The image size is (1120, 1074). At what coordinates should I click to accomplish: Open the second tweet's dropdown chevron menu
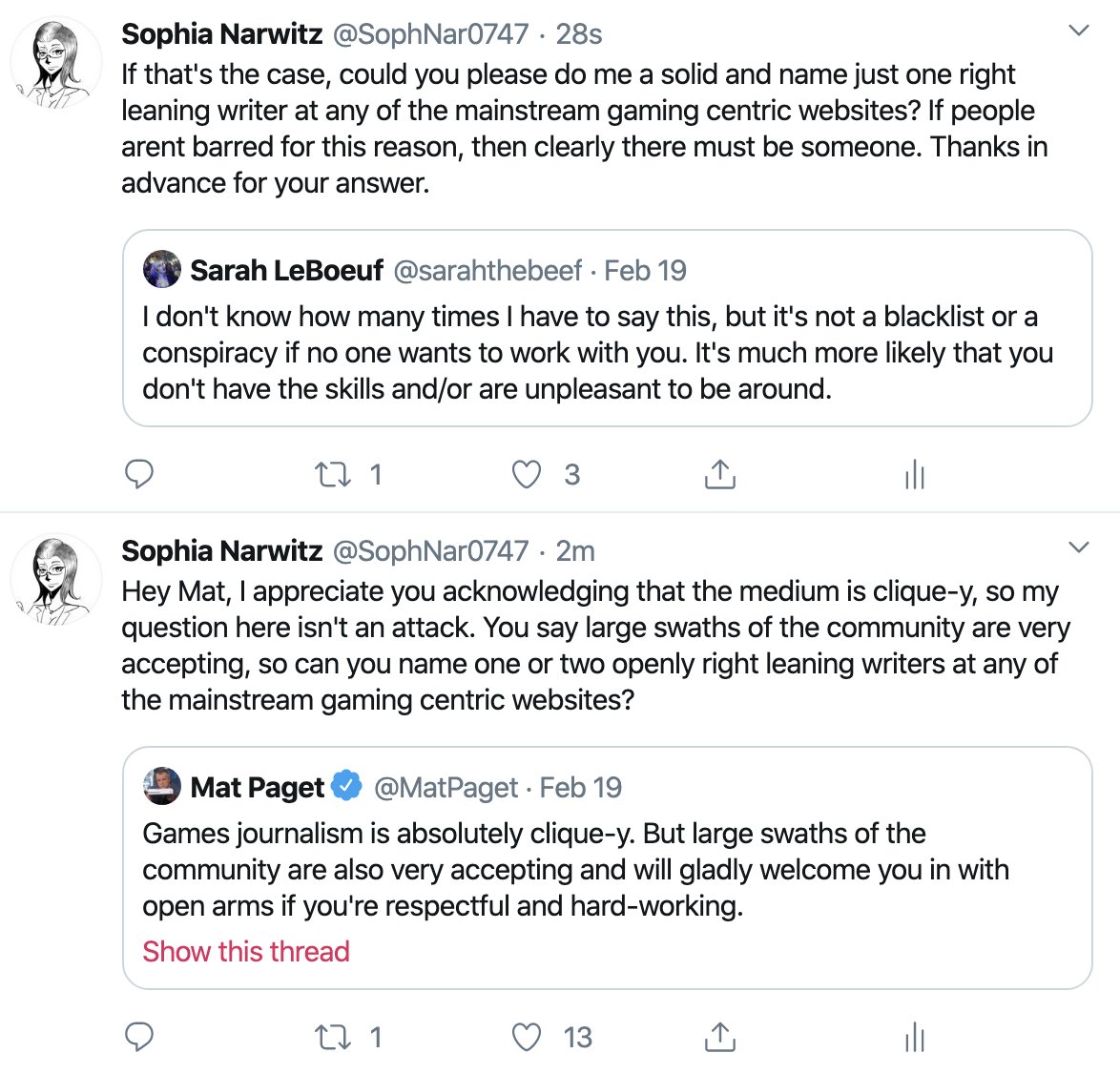pyautogui.click(x=1078, y=547)
